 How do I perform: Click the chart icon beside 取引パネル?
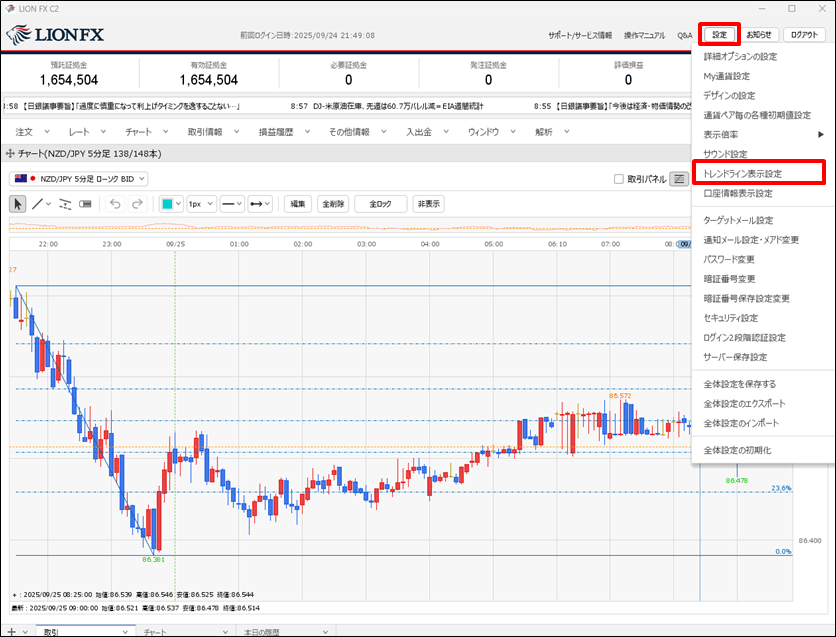click(679, 179)
